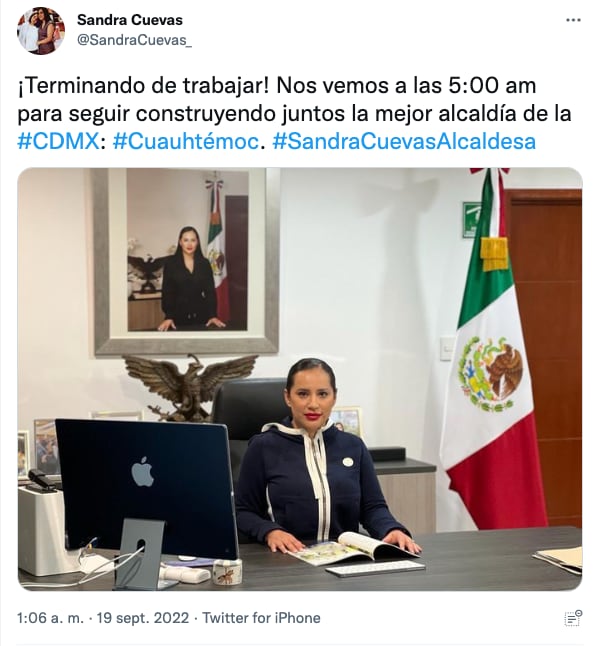Screen dimensions: 597x646
Task: Open the @SandraCuevas_ handle link
Action: [x=134, y=40]
